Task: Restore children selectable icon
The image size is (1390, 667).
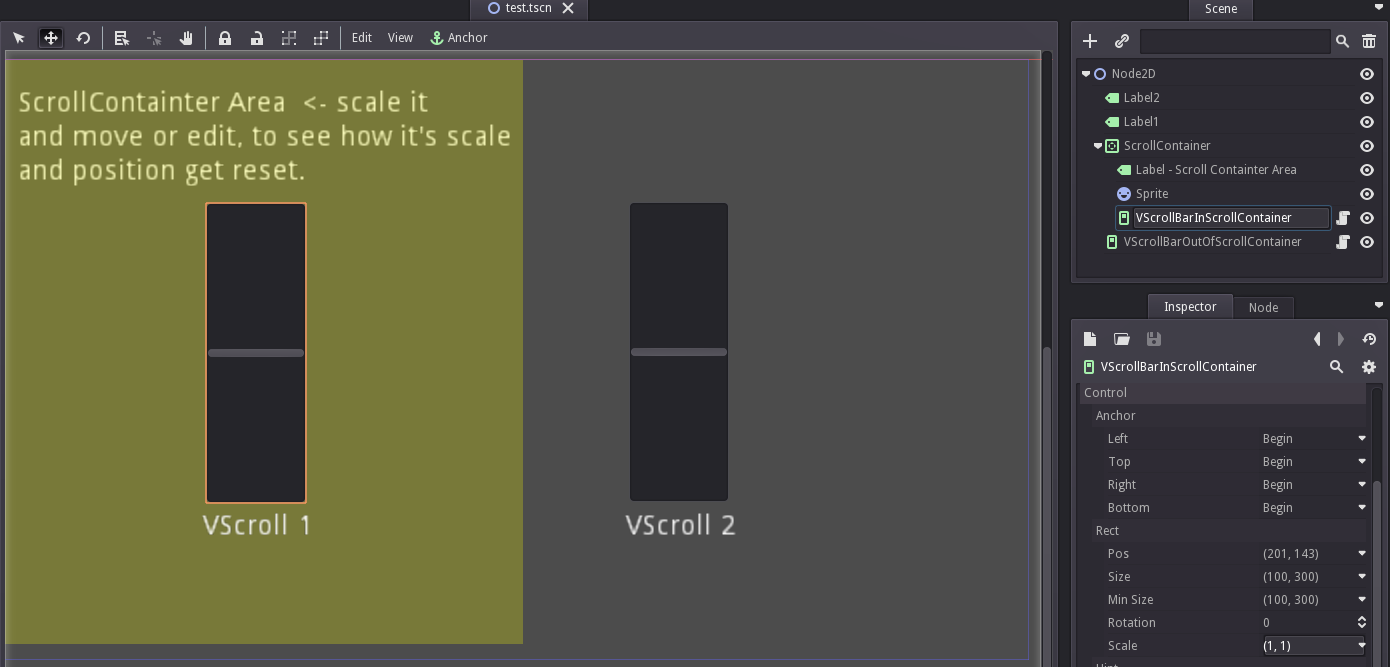Action: (321, 38)
